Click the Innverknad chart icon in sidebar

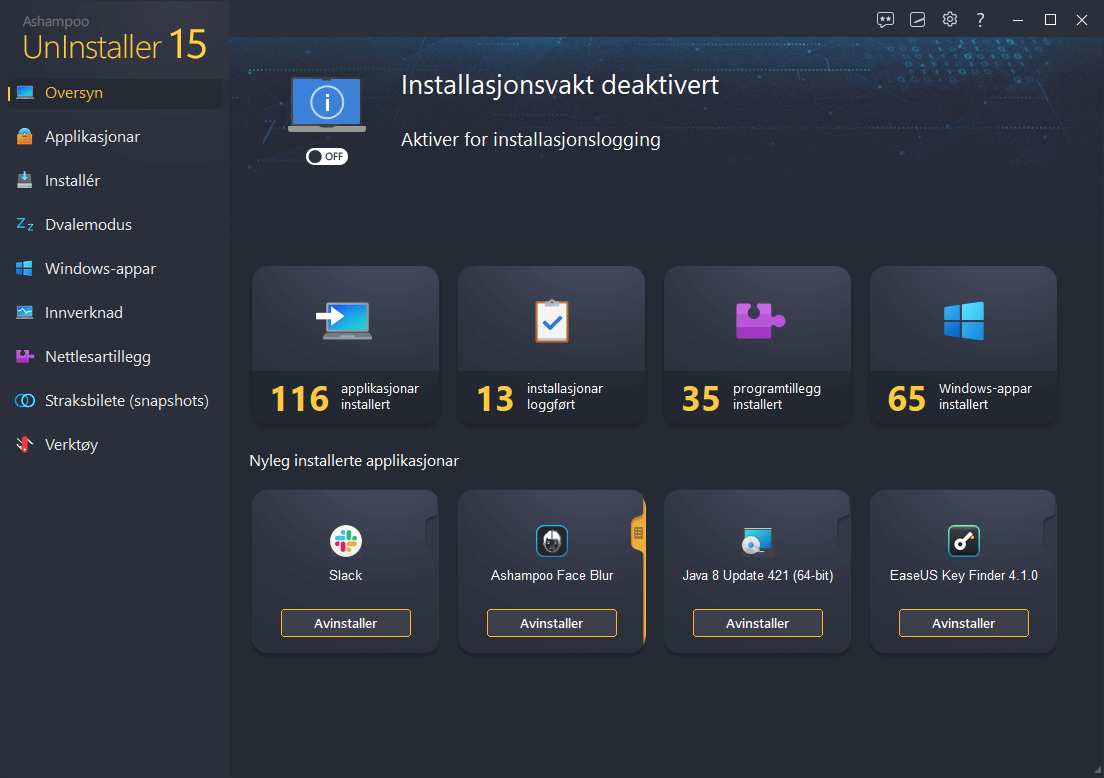pos(25,313)
